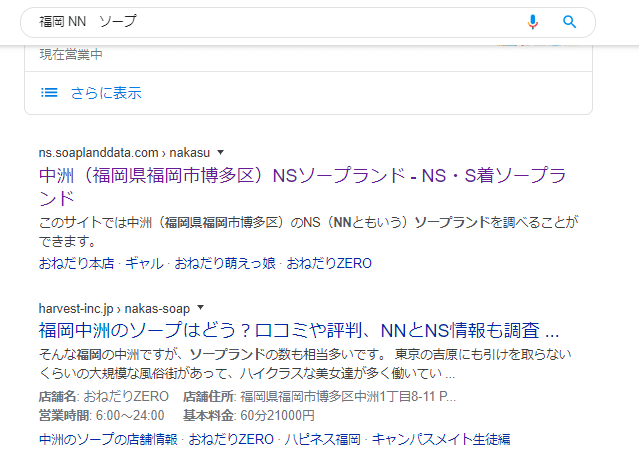Click the 店舗名: おねだりZERO text
The width and height of the screenshot is (639, 463).
click(104, 397)
